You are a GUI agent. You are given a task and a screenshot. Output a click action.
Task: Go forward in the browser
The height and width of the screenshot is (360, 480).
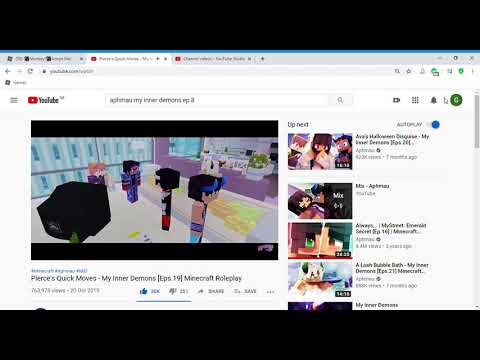click(x=19, y=71)
